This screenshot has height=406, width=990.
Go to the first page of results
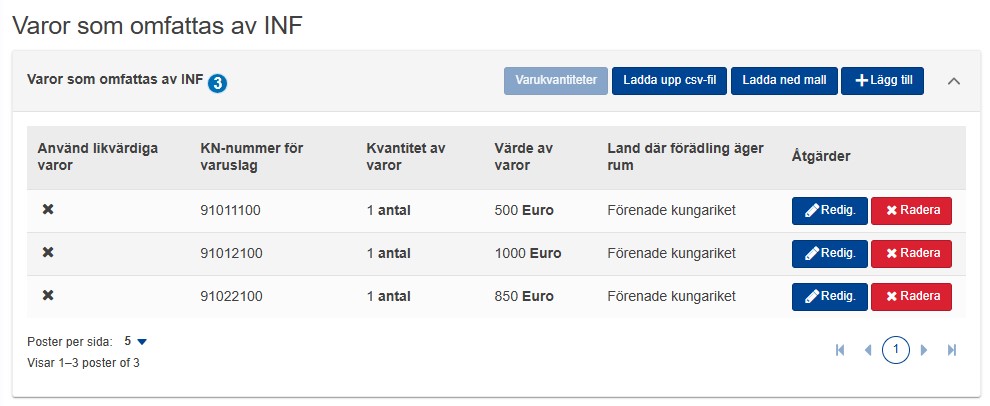pos(840,350)
